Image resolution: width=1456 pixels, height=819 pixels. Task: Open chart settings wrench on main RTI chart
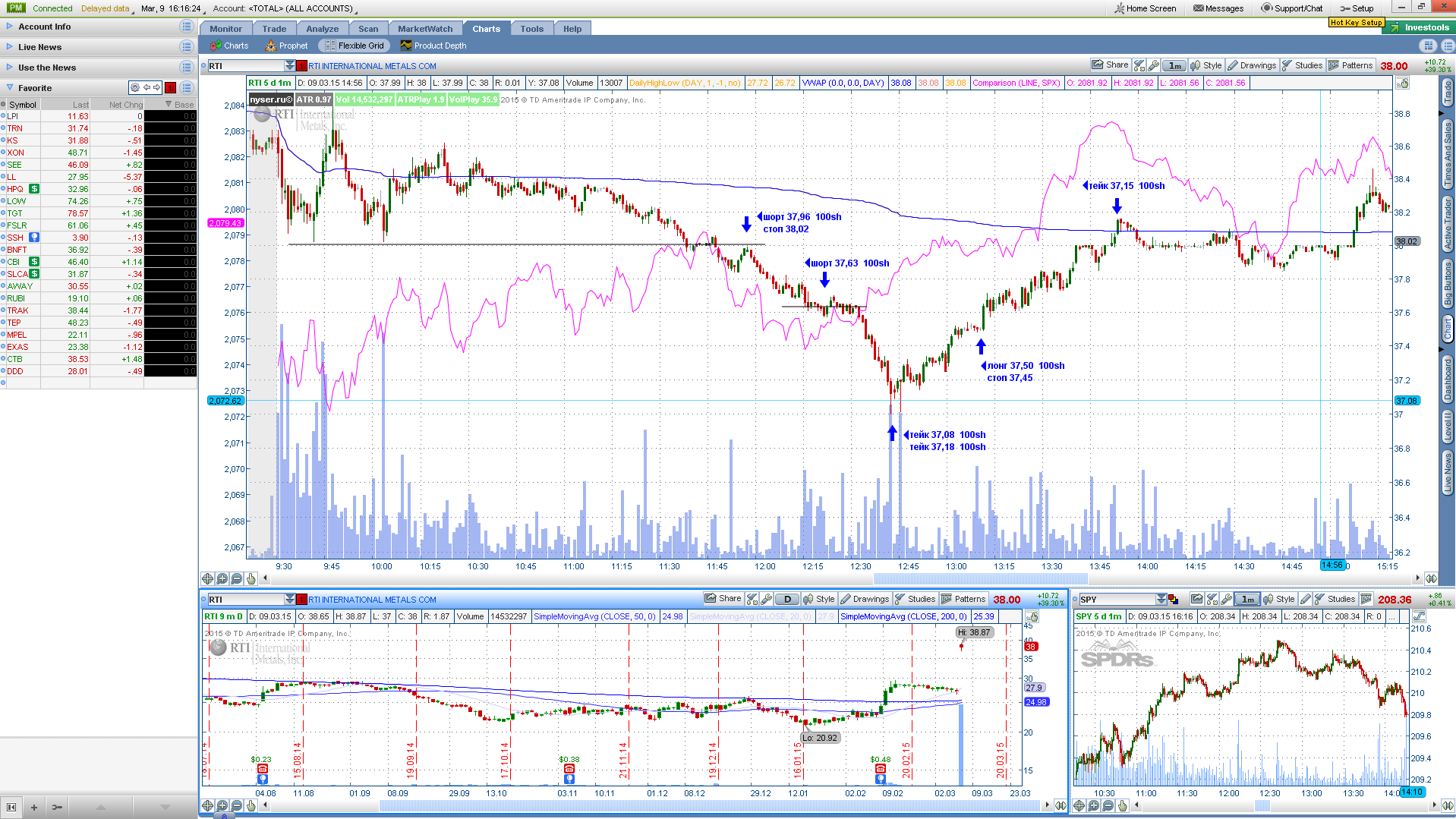[1153, 65]
